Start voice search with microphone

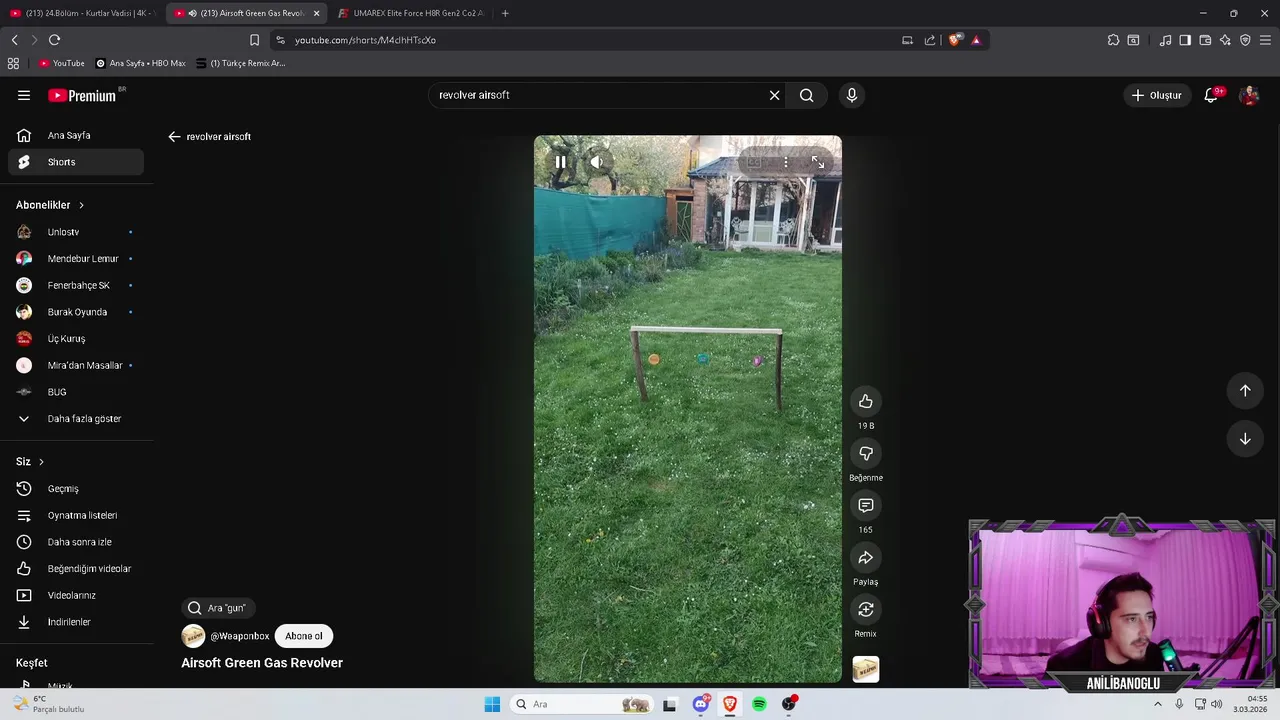tap(852, 95)
